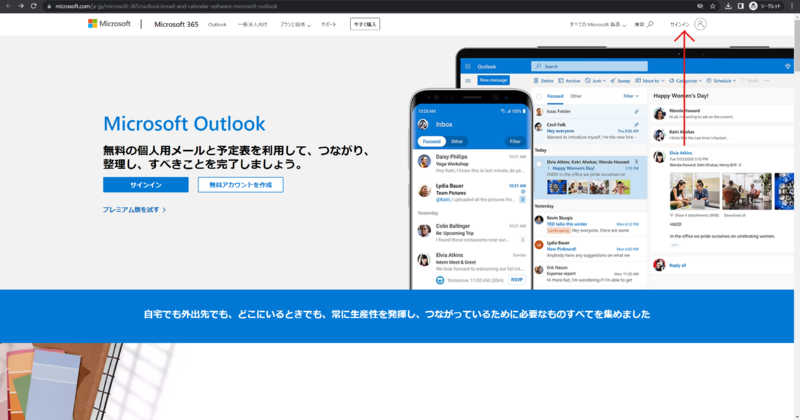This screenshot has height=420, width=800.
Task: Open the Kevin Sturgis TED talks email
Action: point(590,224)
